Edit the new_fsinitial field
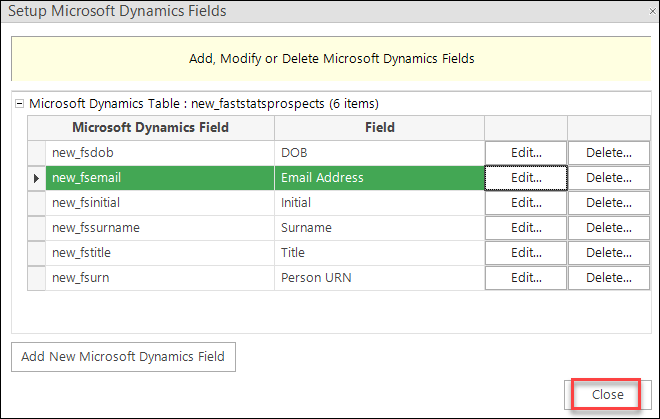The image size is (660, 419). (x=526, y=203)
